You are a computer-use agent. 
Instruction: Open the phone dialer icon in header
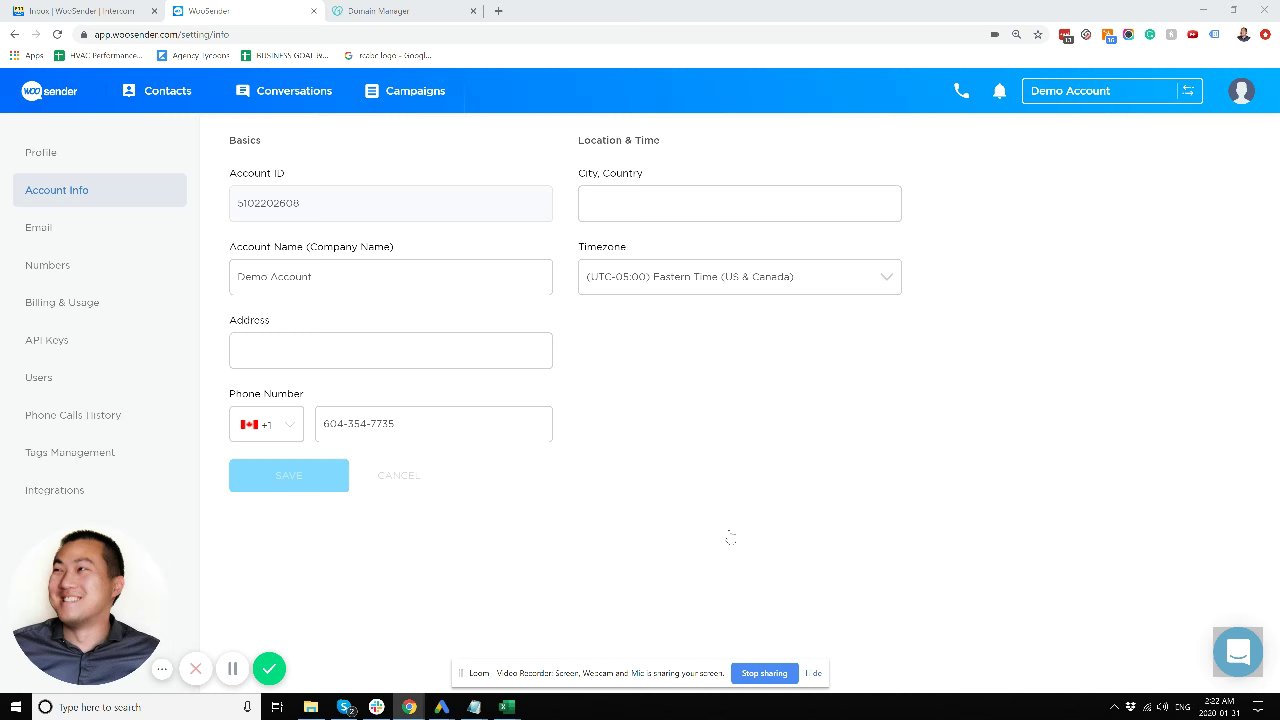point(961,91)
